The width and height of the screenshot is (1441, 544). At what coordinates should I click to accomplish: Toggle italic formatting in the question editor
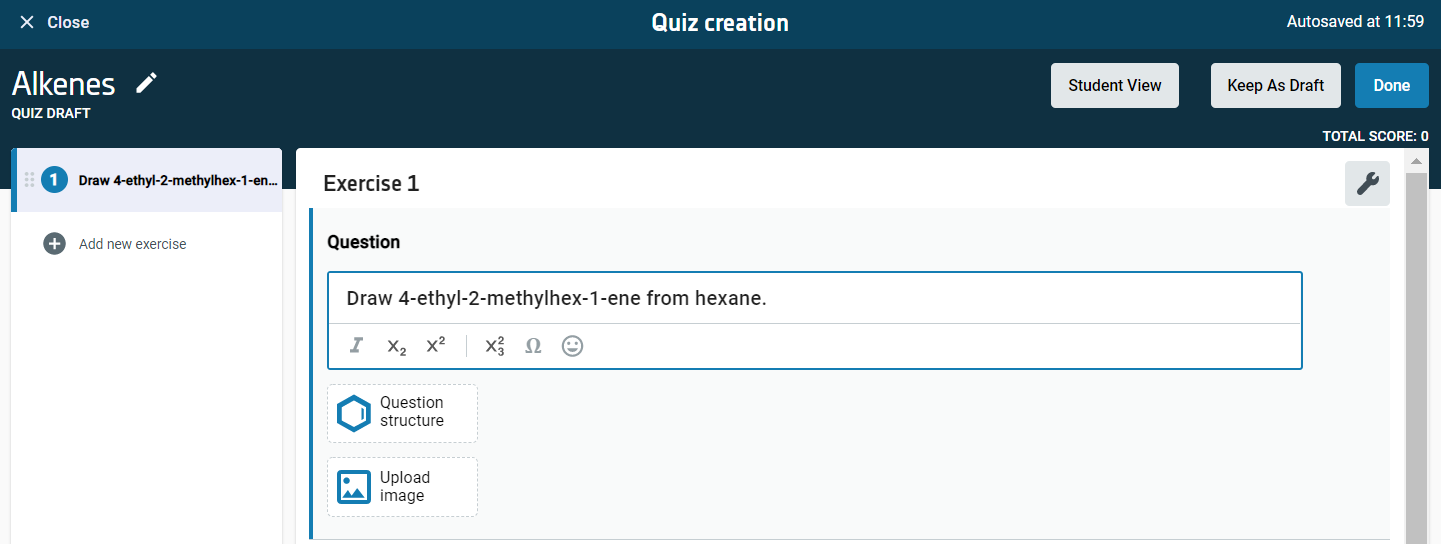(356, 346)
